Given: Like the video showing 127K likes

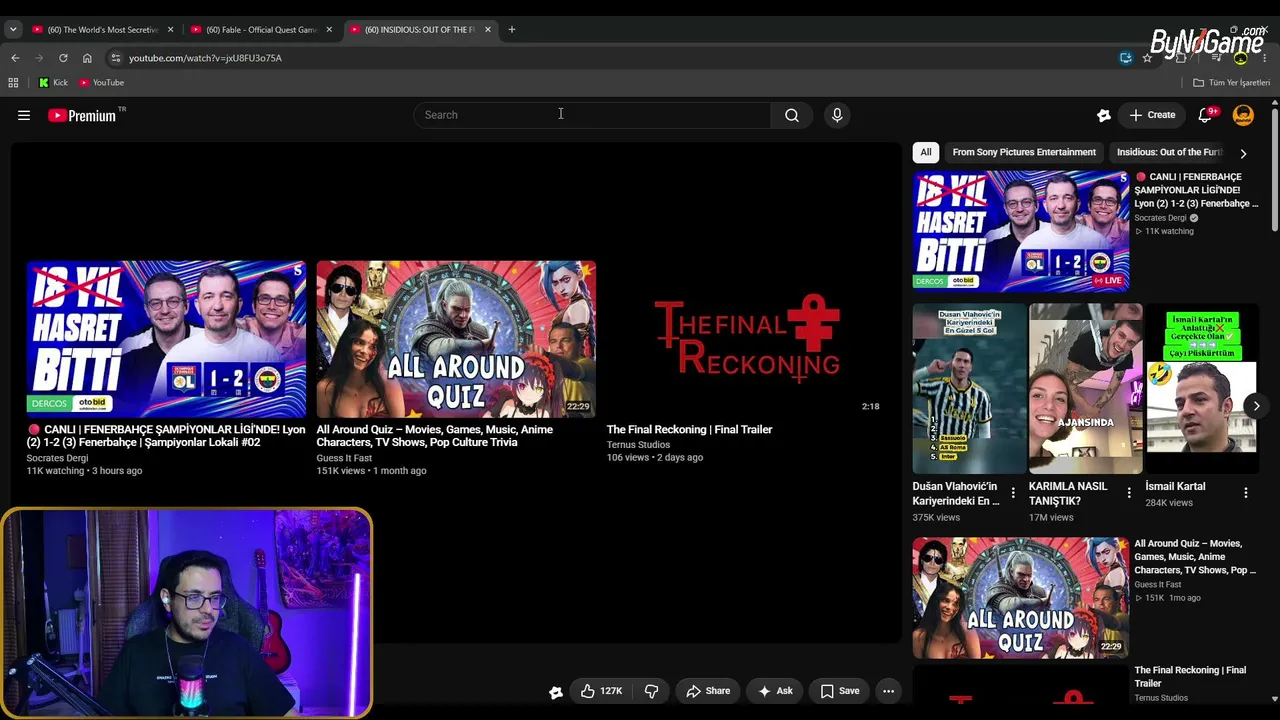Looking at the screenshot, I should 601,691.
